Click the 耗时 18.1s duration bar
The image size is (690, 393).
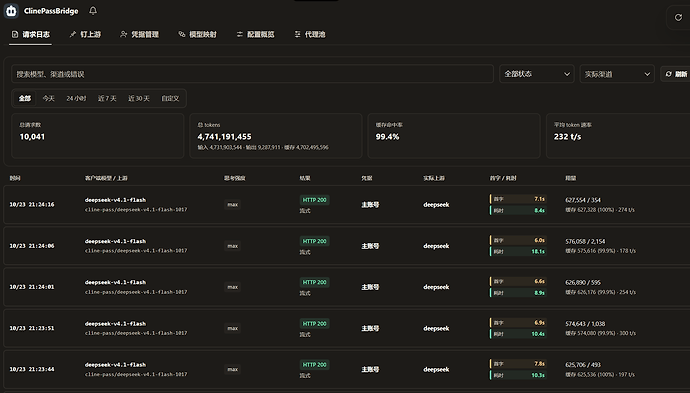point(518,252)
